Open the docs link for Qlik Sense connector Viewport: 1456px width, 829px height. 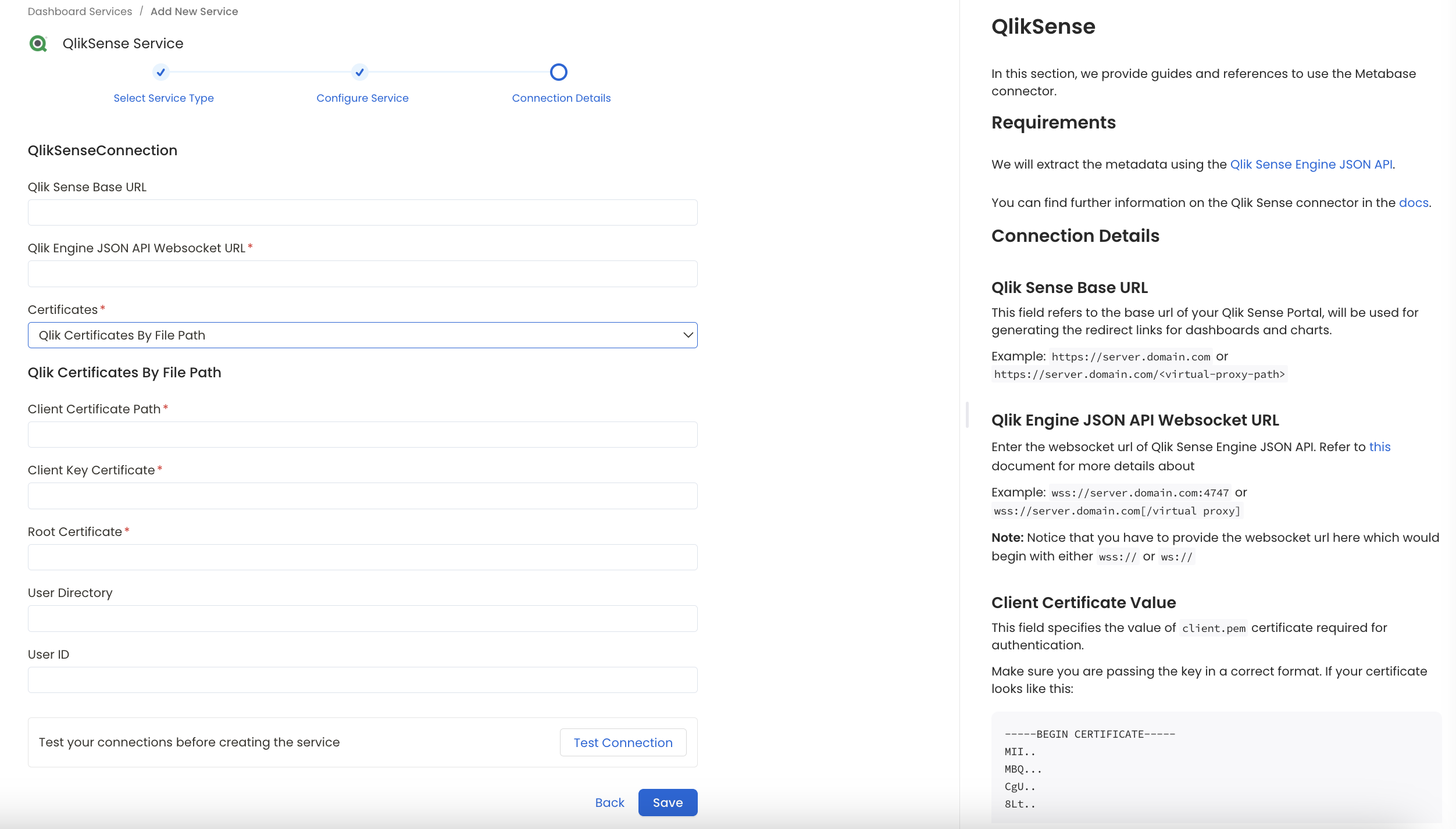click(x=1413, y=202)
